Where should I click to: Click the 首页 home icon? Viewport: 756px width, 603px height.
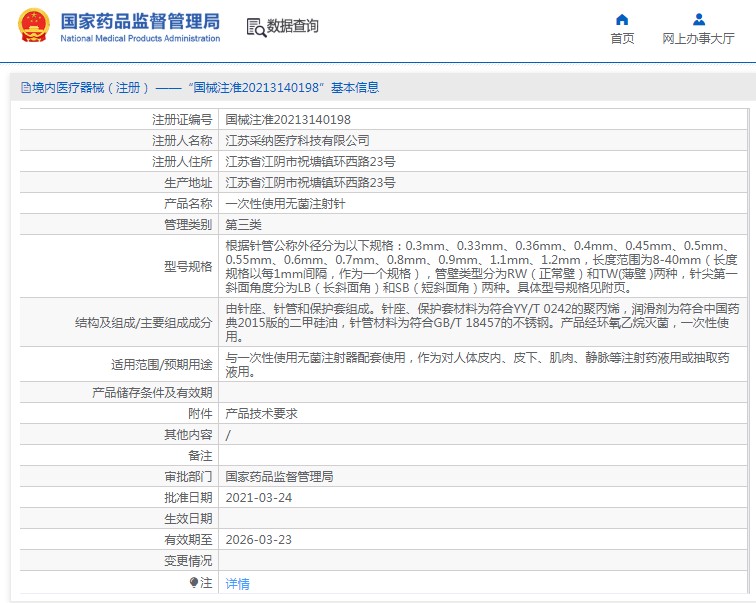(622, 19)
